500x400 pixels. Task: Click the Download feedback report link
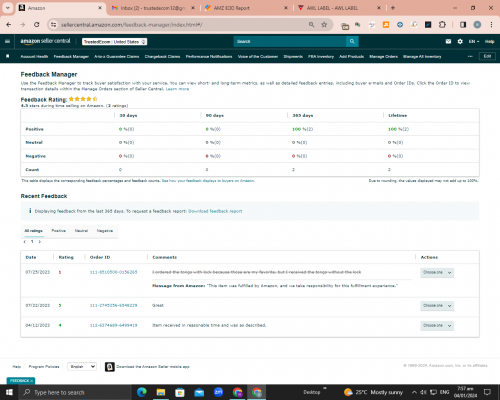(x=215, y=211)
